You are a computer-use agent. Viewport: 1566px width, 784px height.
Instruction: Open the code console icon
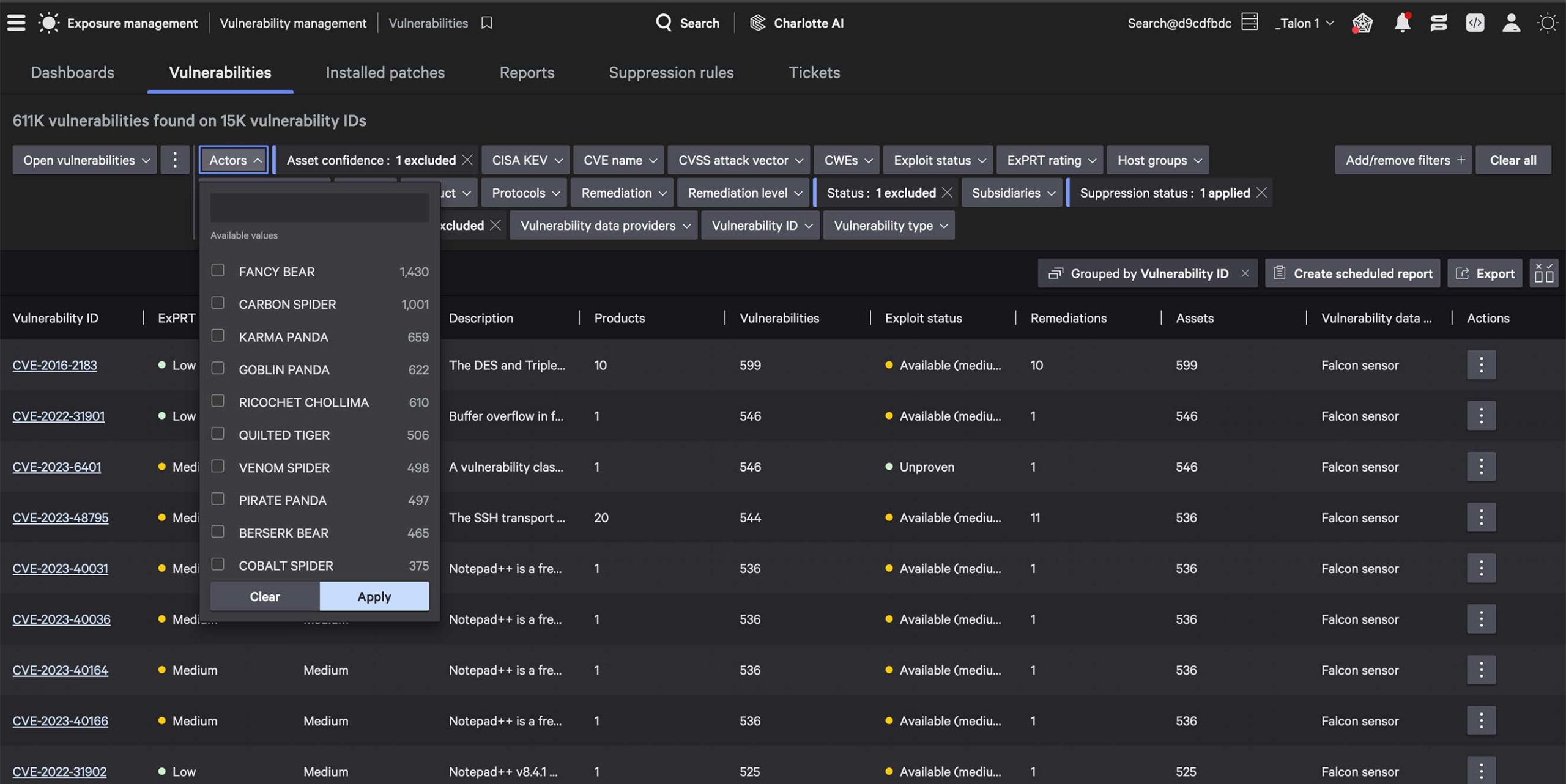pos(1475,23)
